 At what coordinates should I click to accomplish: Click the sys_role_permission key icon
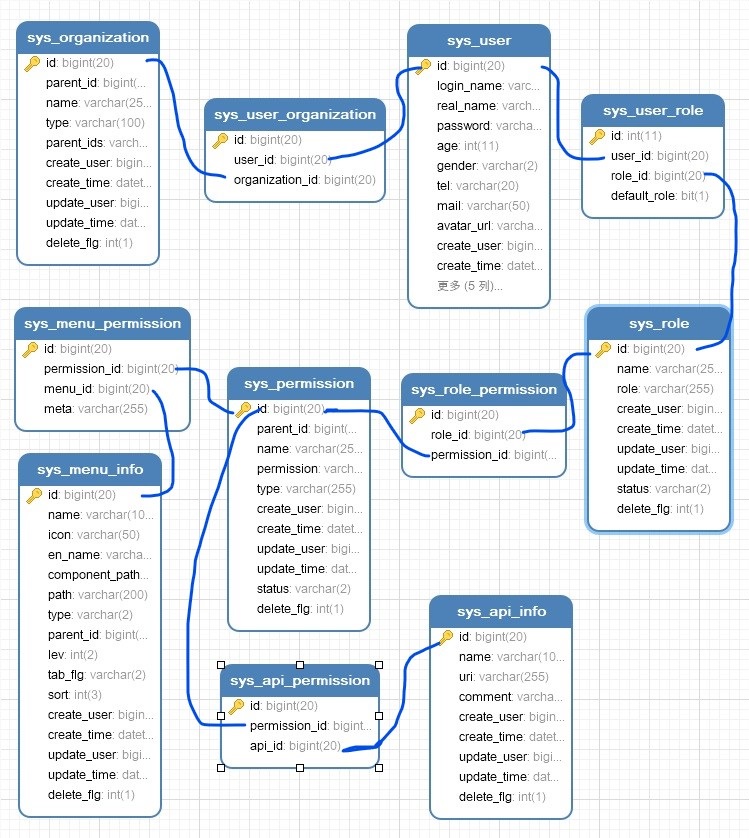[x=418, y=415]
